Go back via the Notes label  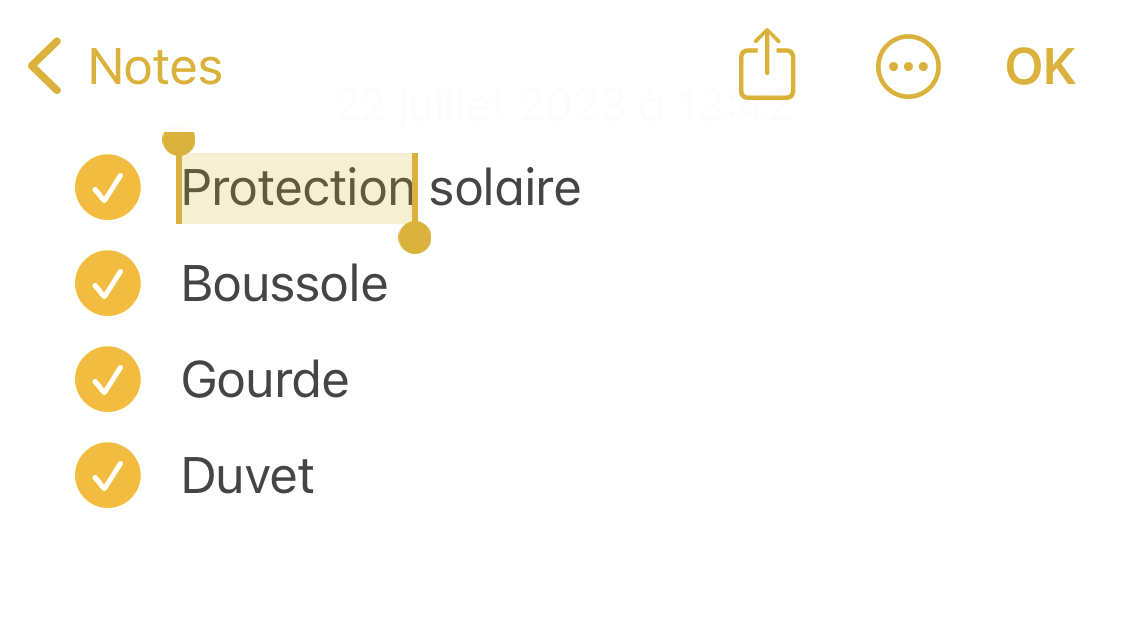point(155,67)
